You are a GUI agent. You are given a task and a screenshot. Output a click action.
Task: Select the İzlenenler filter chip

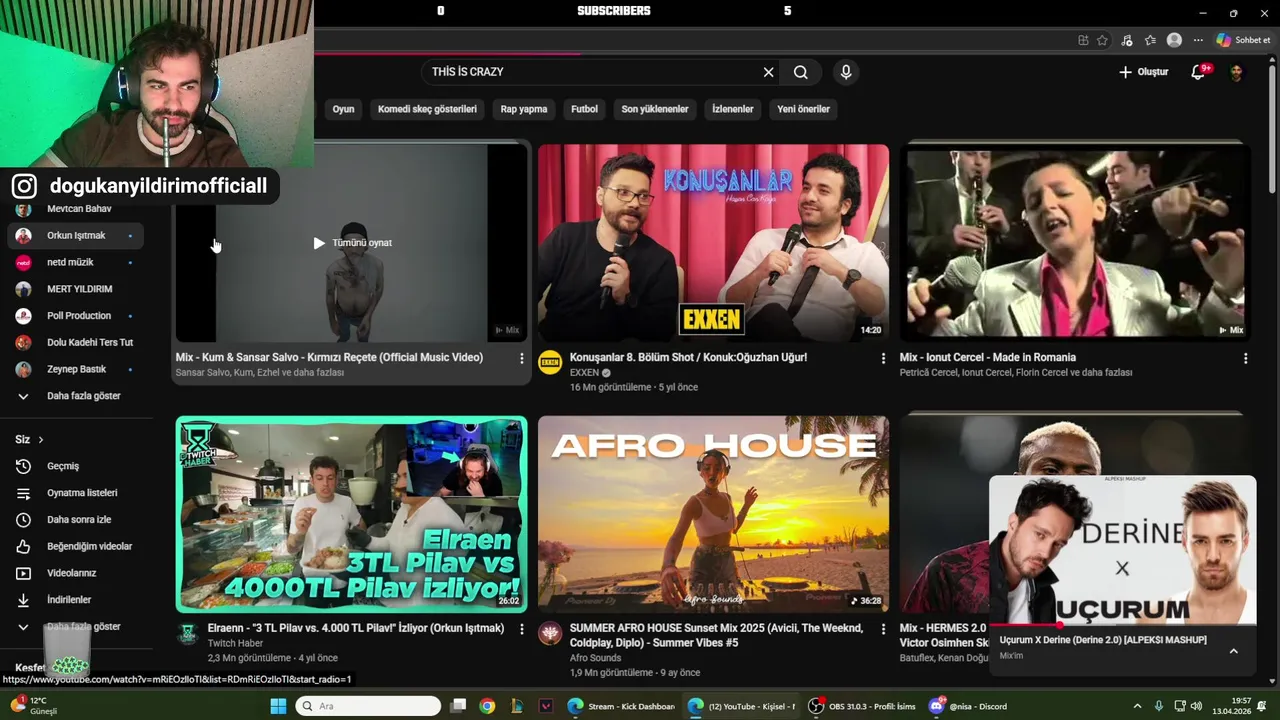[x=732, y=109]
